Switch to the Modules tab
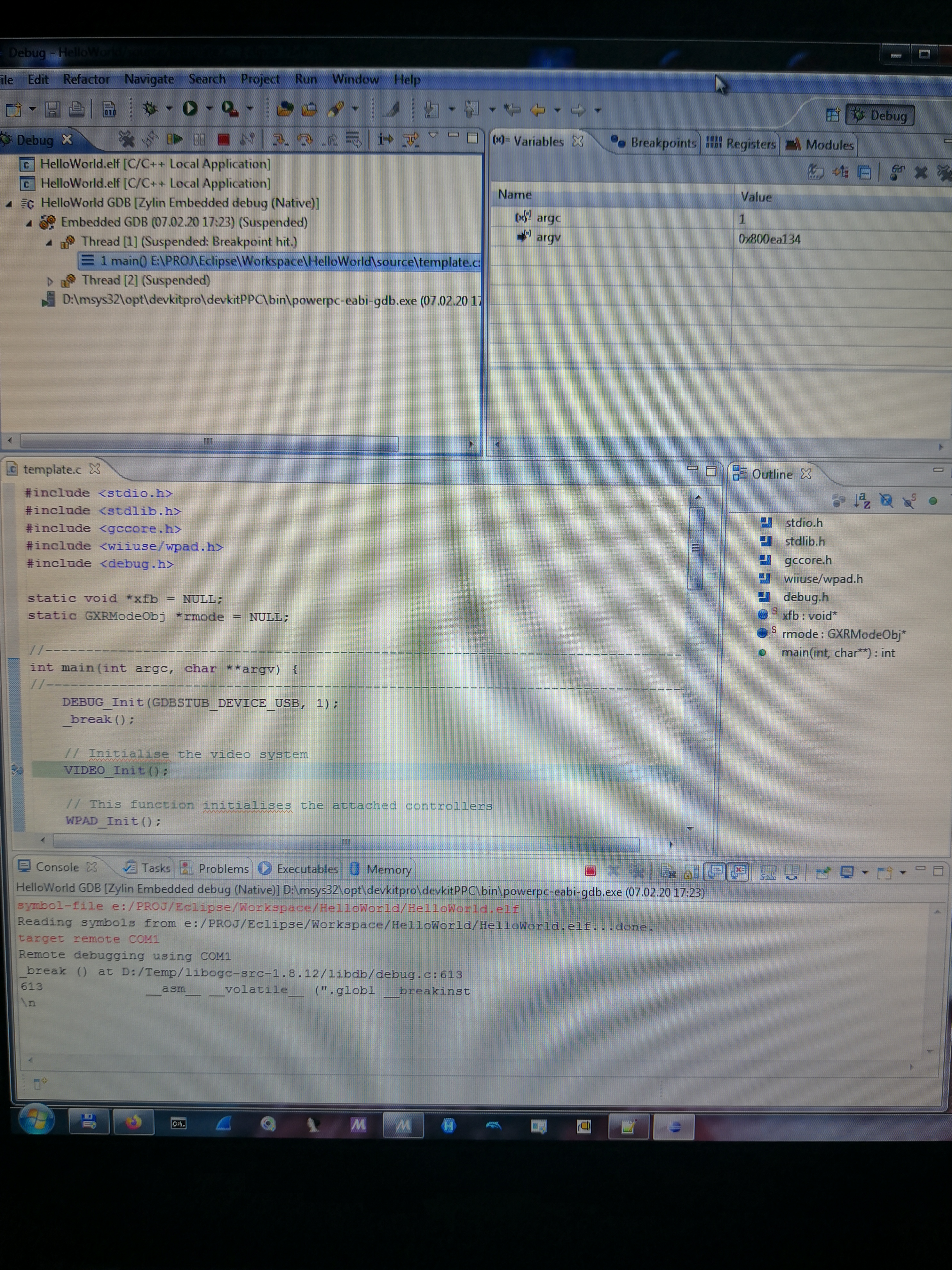Viewport: 952px width, 1270px height. [820, 145]
